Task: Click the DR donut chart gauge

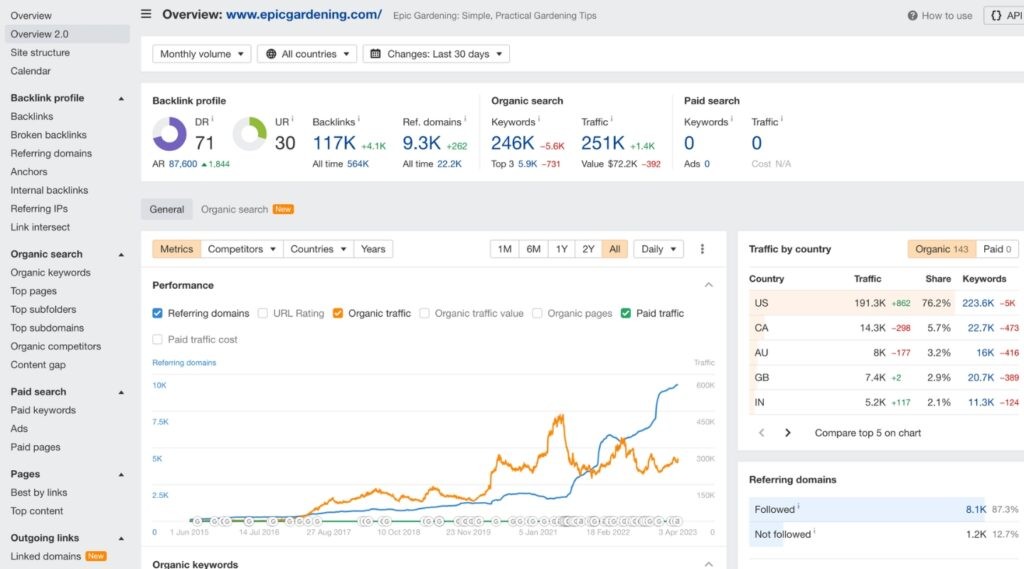Action: pos(169,135)
